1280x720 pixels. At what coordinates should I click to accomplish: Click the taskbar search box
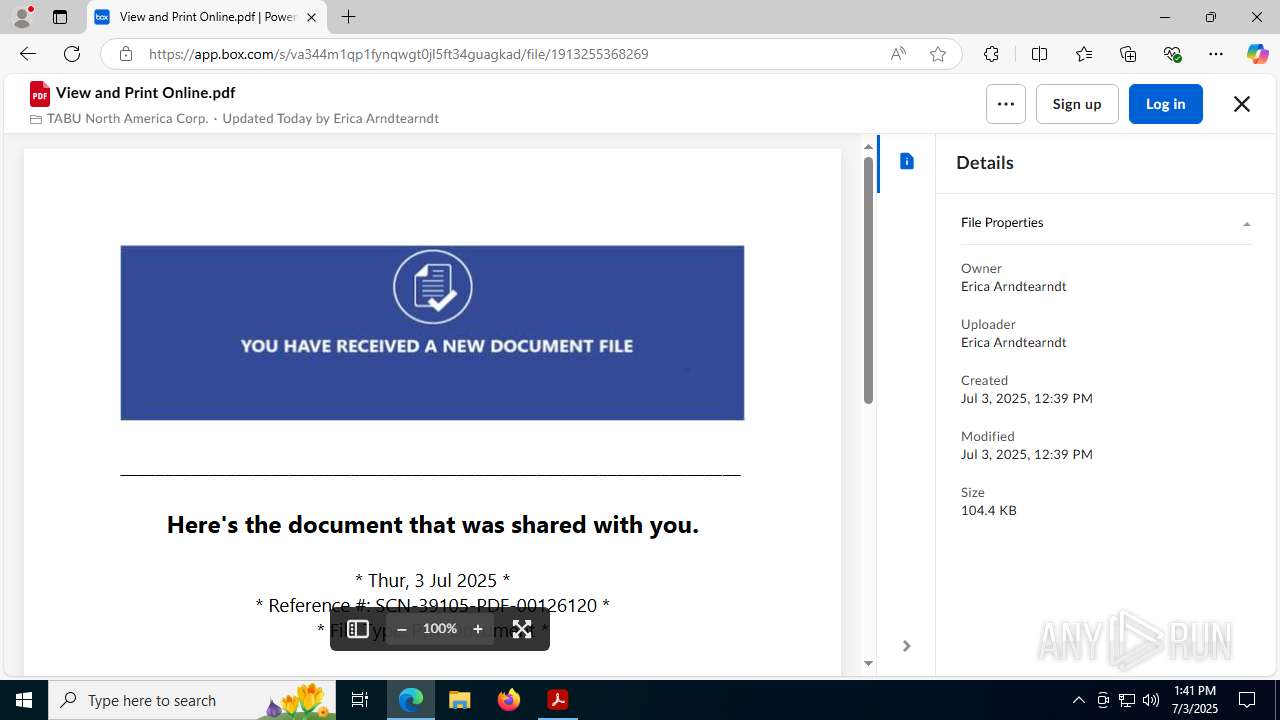tap(192, 700)
